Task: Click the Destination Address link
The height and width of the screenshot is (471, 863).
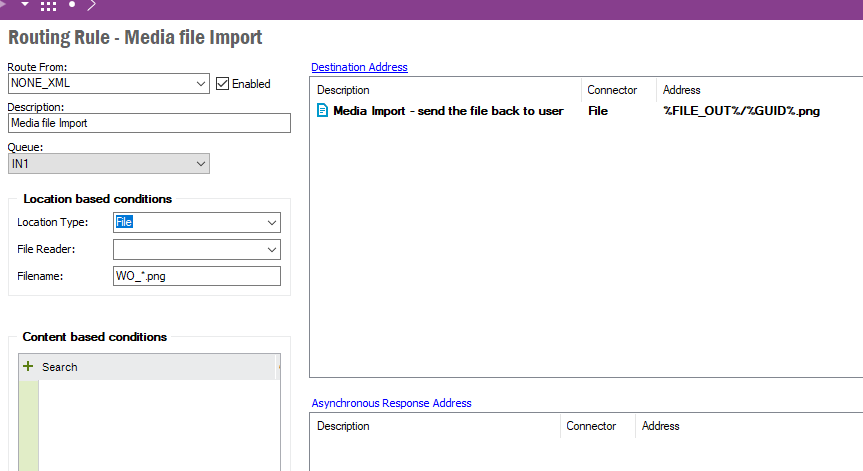Action: click(x=359, y=67)
